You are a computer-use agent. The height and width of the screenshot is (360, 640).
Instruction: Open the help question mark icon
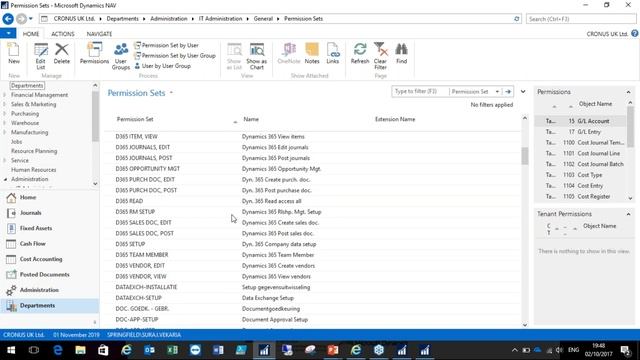635,33
